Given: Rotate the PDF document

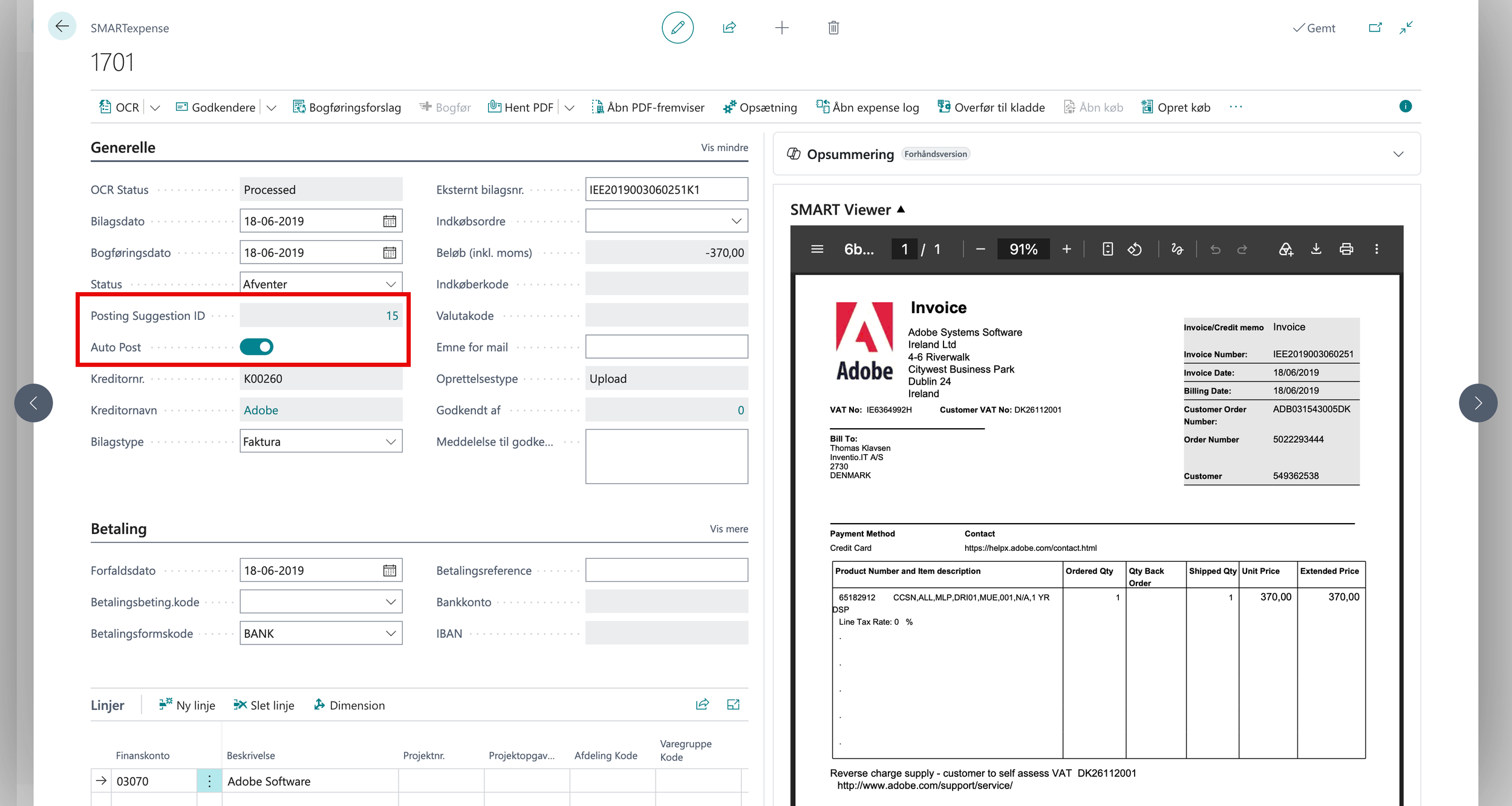Looking at the screenshot, I should click(x=1135, y=249).
